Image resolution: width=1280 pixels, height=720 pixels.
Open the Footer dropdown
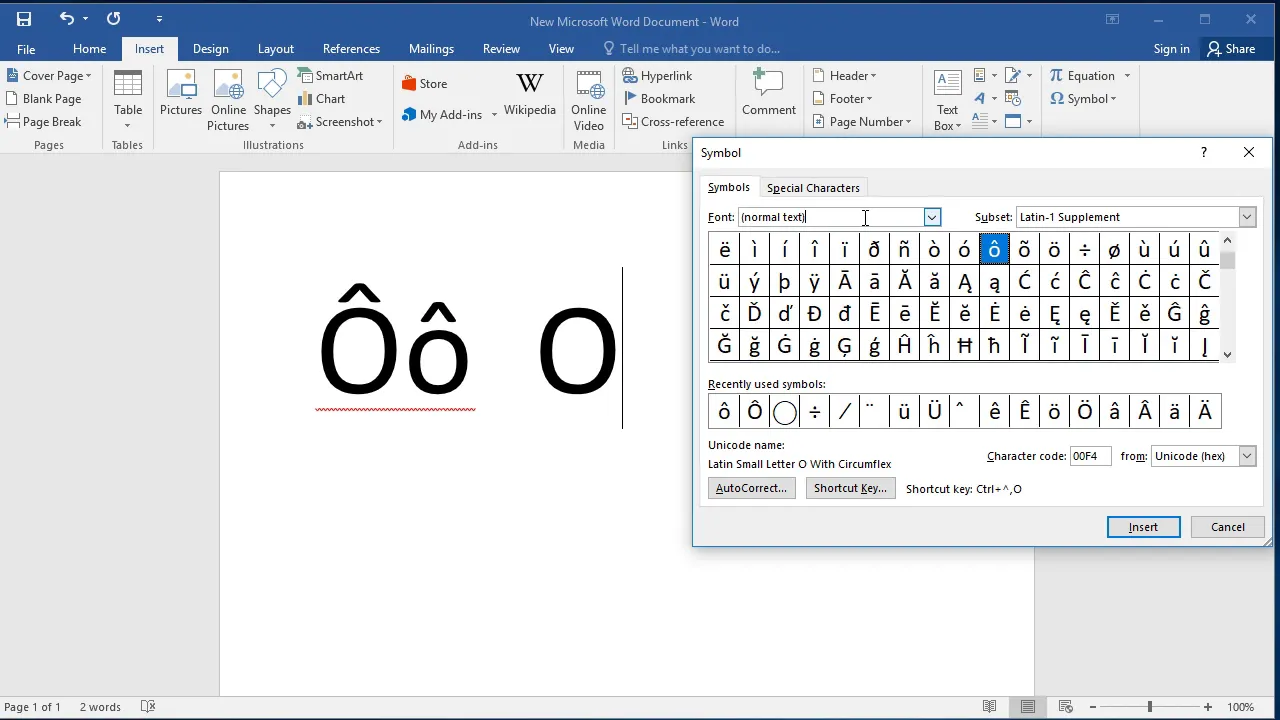(x=843, y=99)
